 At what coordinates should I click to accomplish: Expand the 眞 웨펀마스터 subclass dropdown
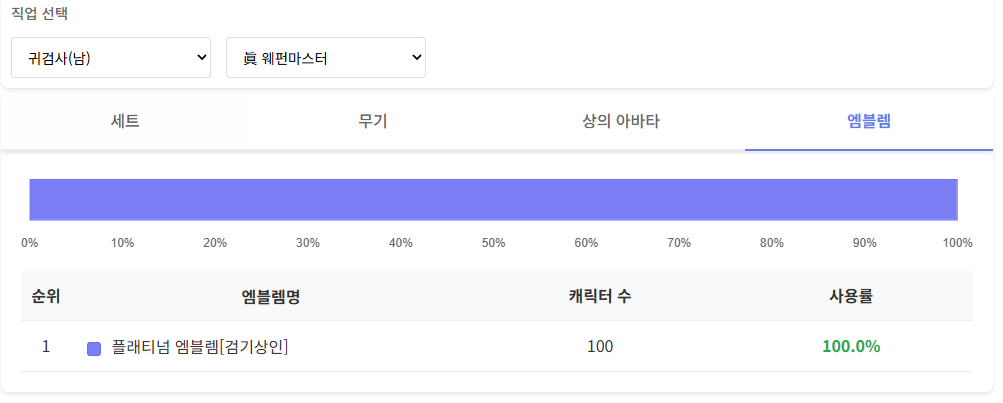click(x=325, y=57)
